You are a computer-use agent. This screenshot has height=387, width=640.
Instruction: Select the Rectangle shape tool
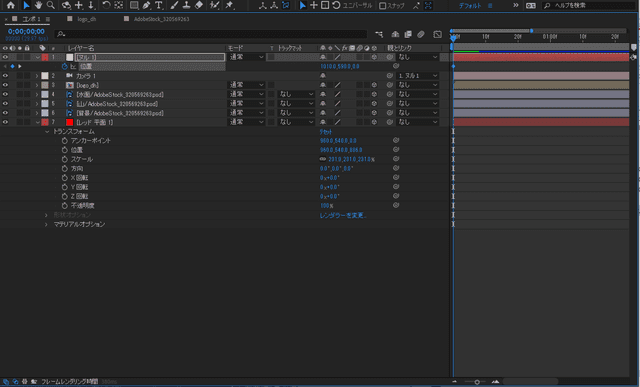134,5
